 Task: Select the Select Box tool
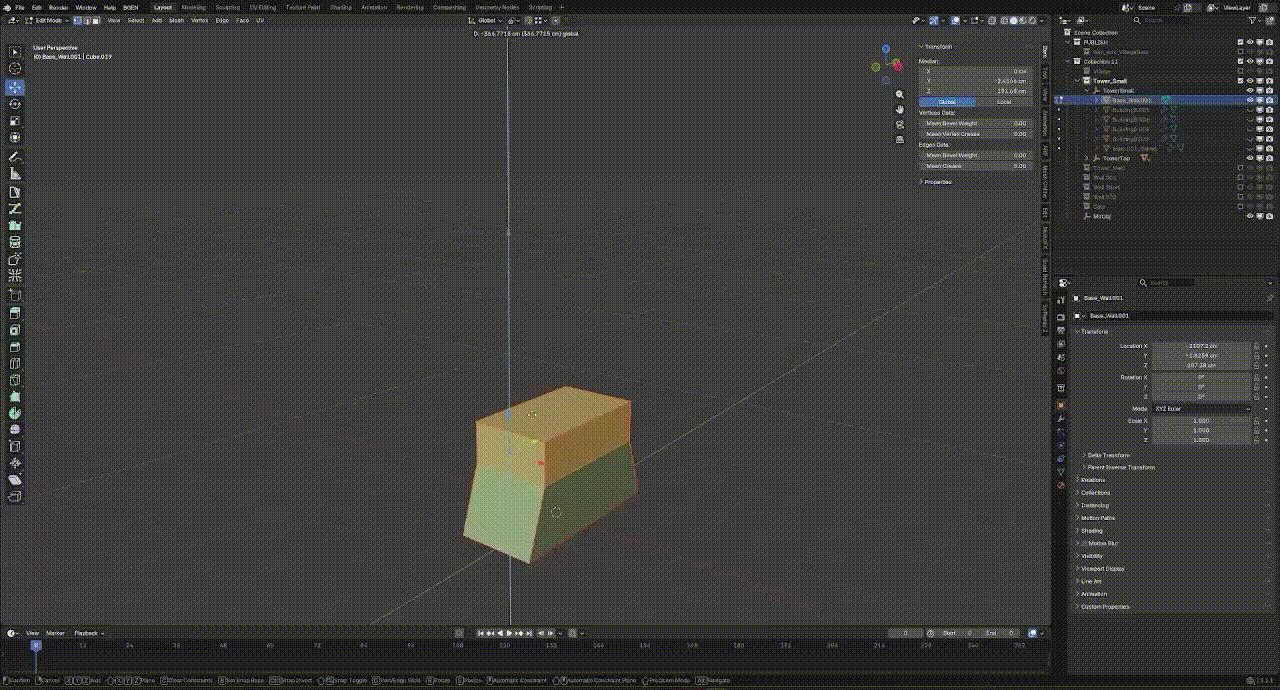pyautogui.click(x=15, y=52)
